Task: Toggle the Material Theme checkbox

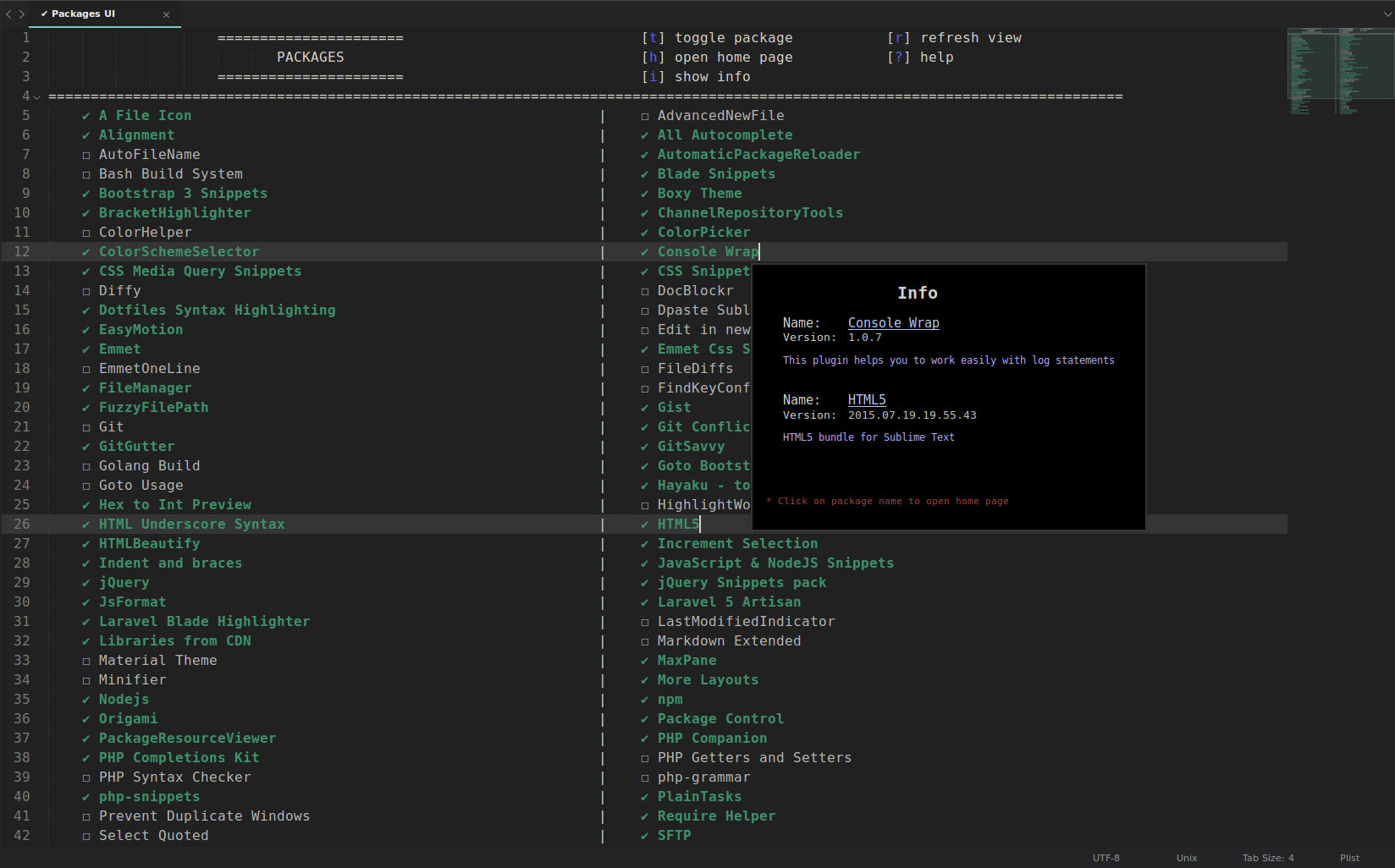Action: [86, 661]
